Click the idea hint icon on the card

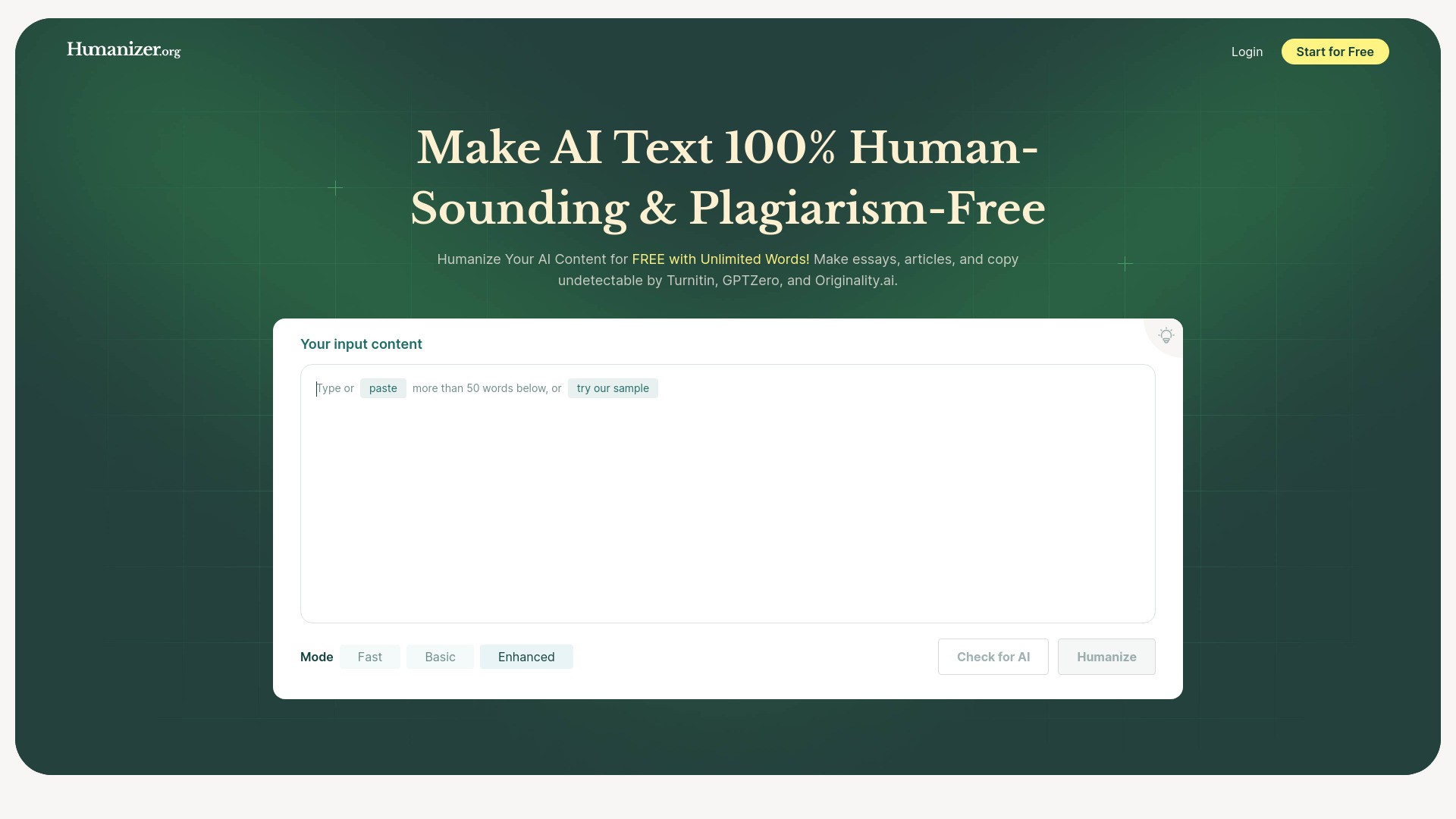pyautogui.click(x=1165, y=335)
